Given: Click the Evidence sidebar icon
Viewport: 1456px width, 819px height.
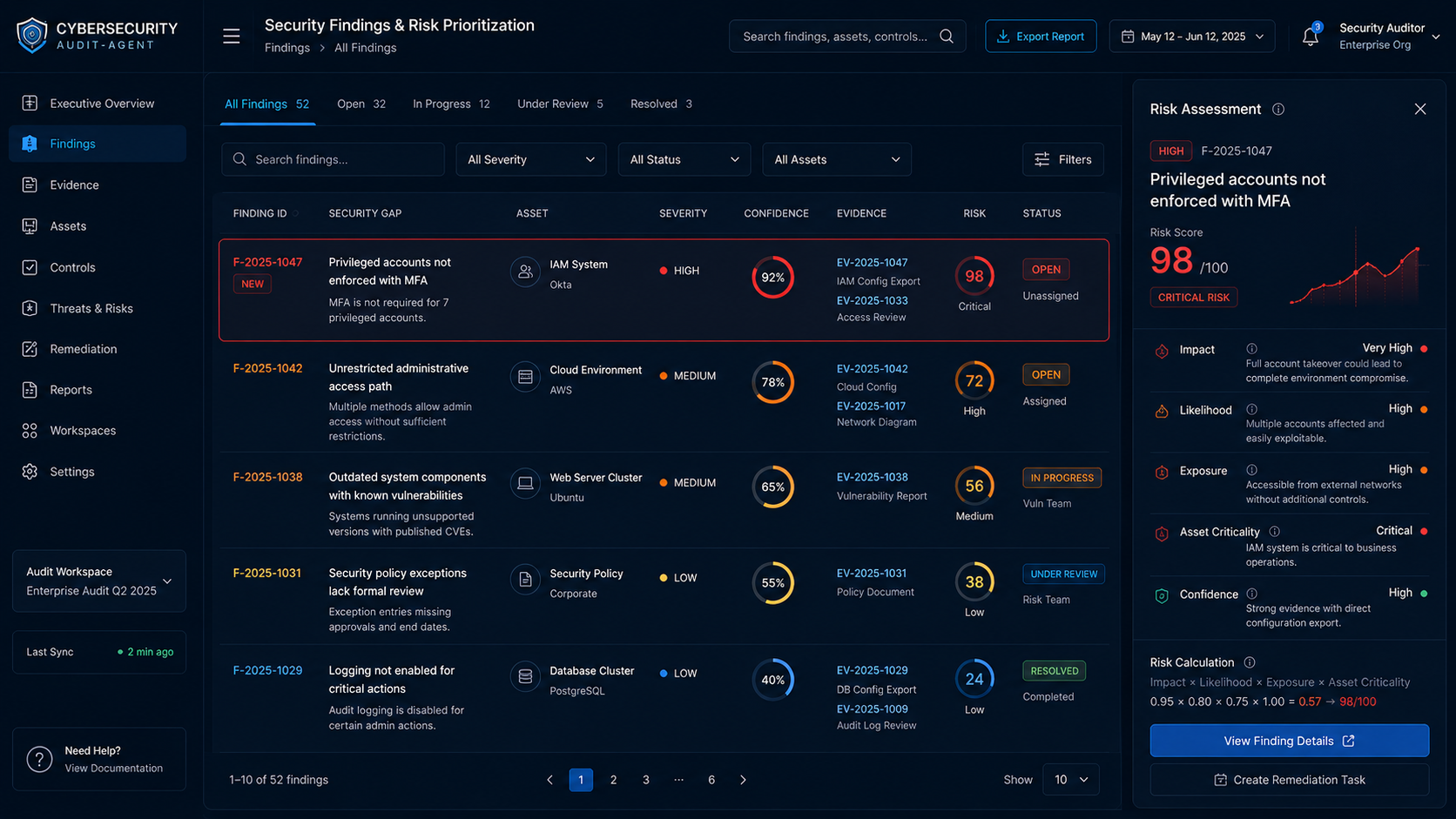Looking at the screenshot, I should point(30,185).
